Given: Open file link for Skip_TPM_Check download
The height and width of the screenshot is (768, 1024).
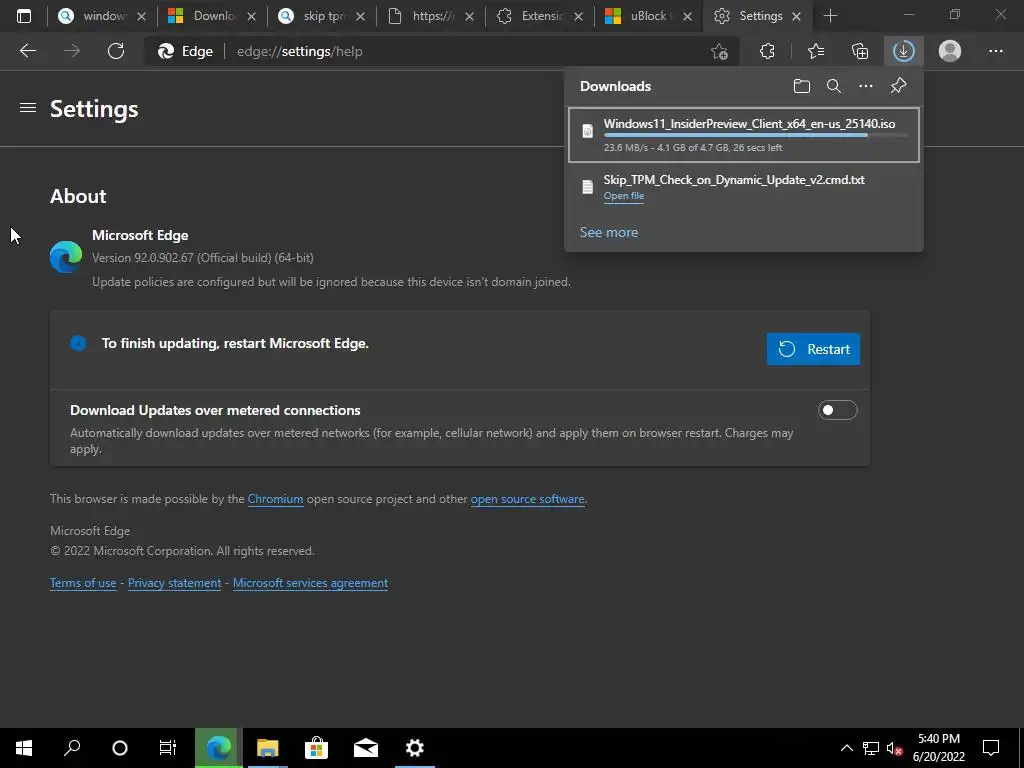Looking at the screenshot, I should (x=624, y=196).
